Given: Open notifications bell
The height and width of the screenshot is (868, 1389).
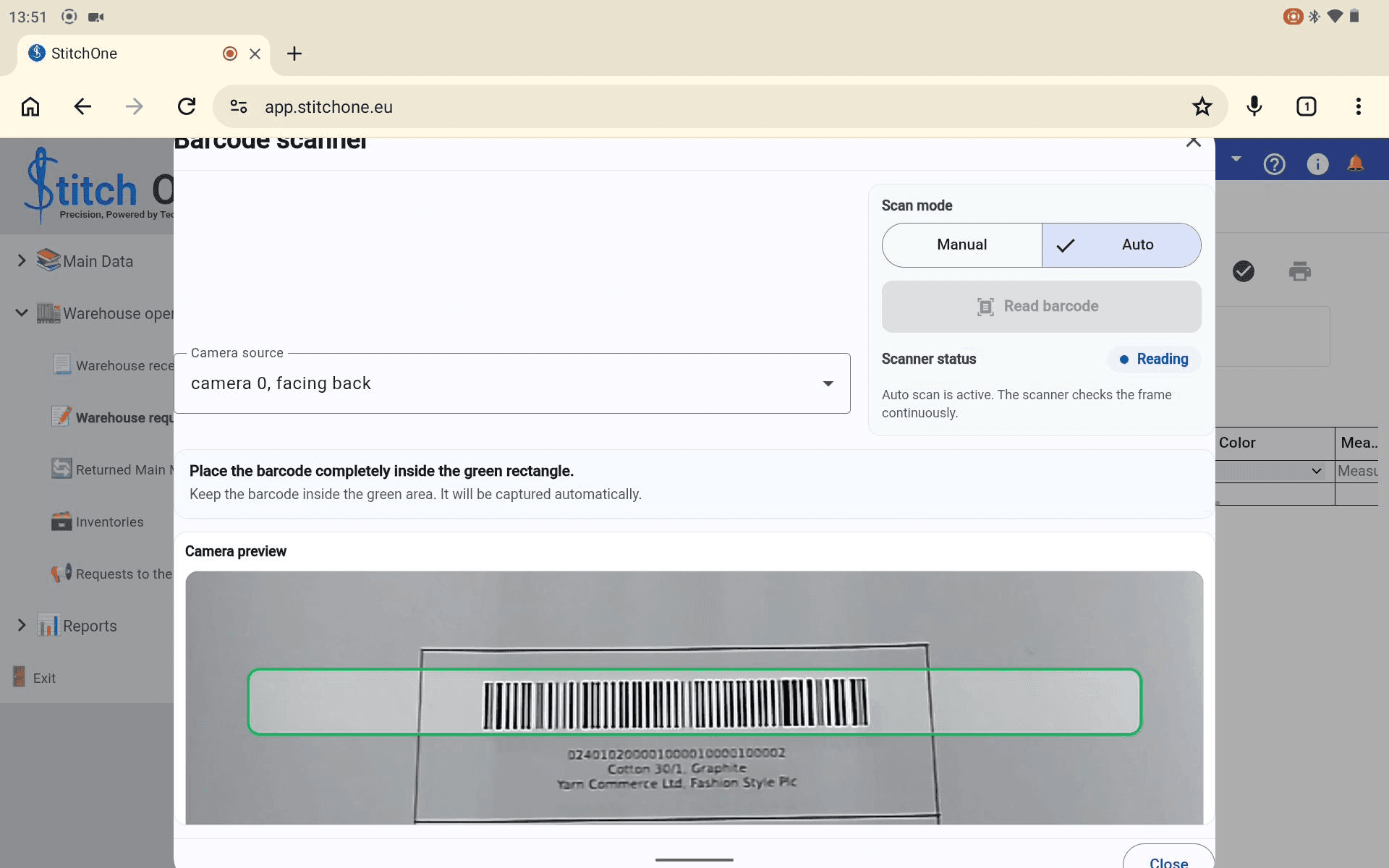Looking at the screenshot, I should click(x=1356, y=163).
